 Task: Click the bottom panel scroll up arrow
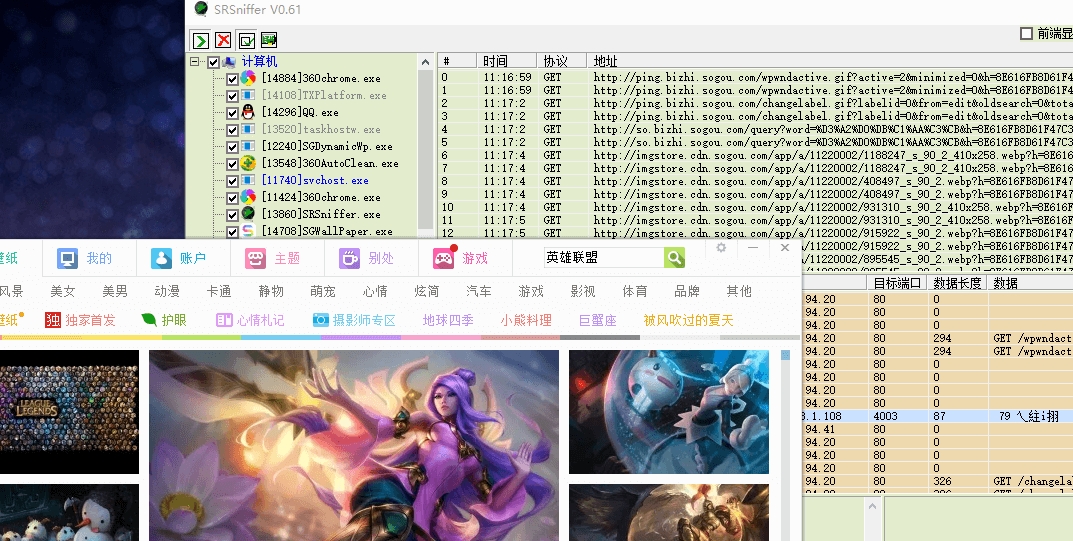[x=872, y=506]
